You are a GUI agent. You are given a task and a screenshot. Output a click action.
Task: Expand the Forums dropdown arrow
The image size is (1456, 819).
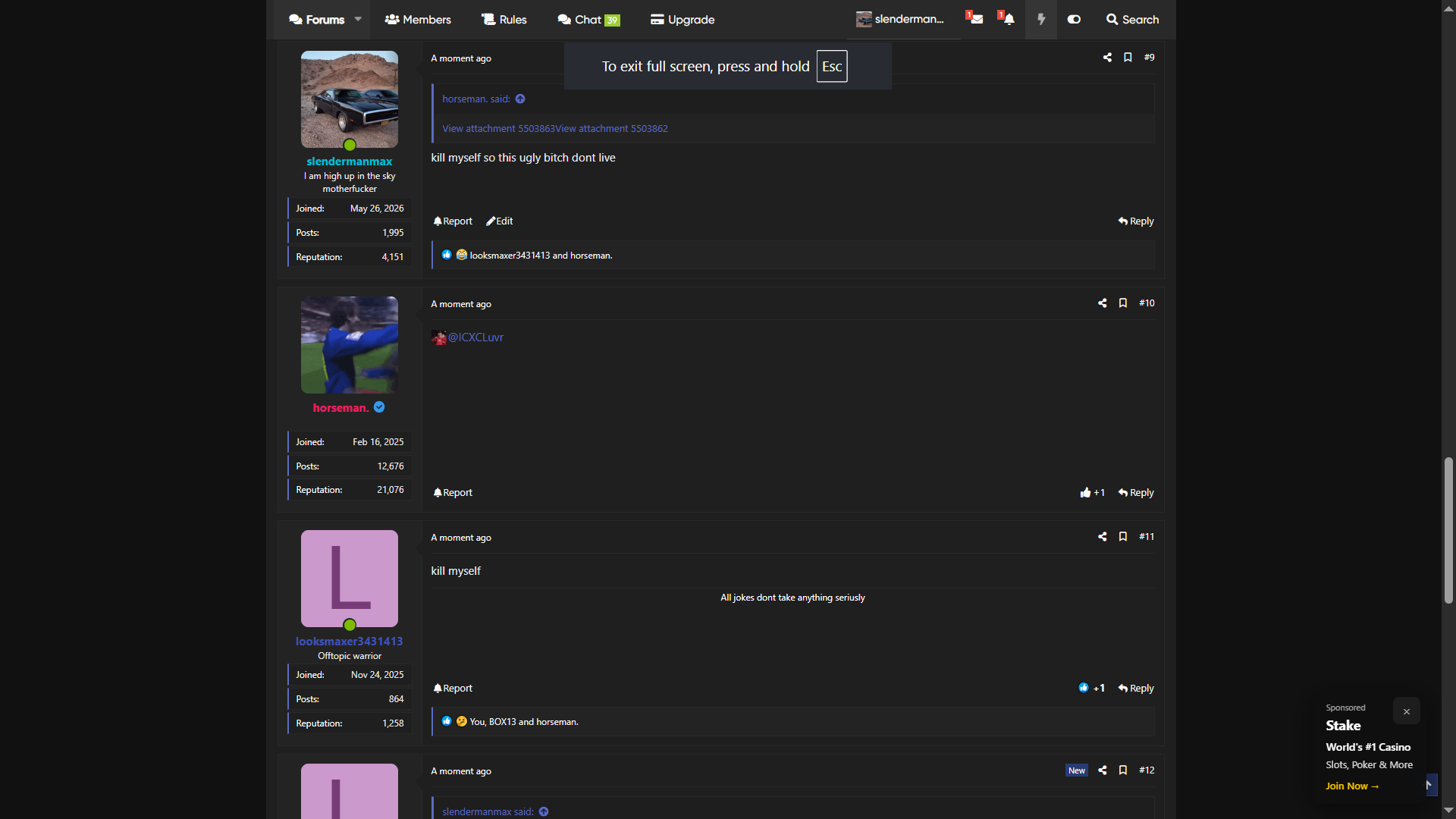(x=358, y=19)
